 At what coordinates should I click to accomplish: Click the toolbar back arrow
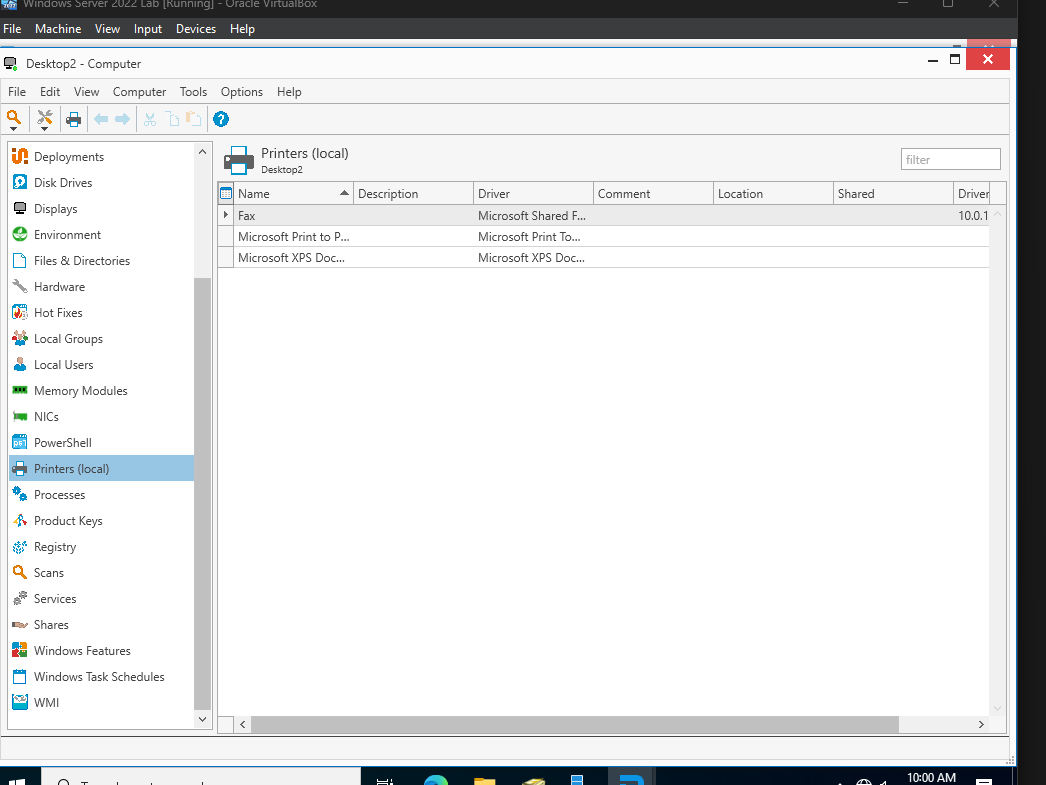[x=101, y=119]
